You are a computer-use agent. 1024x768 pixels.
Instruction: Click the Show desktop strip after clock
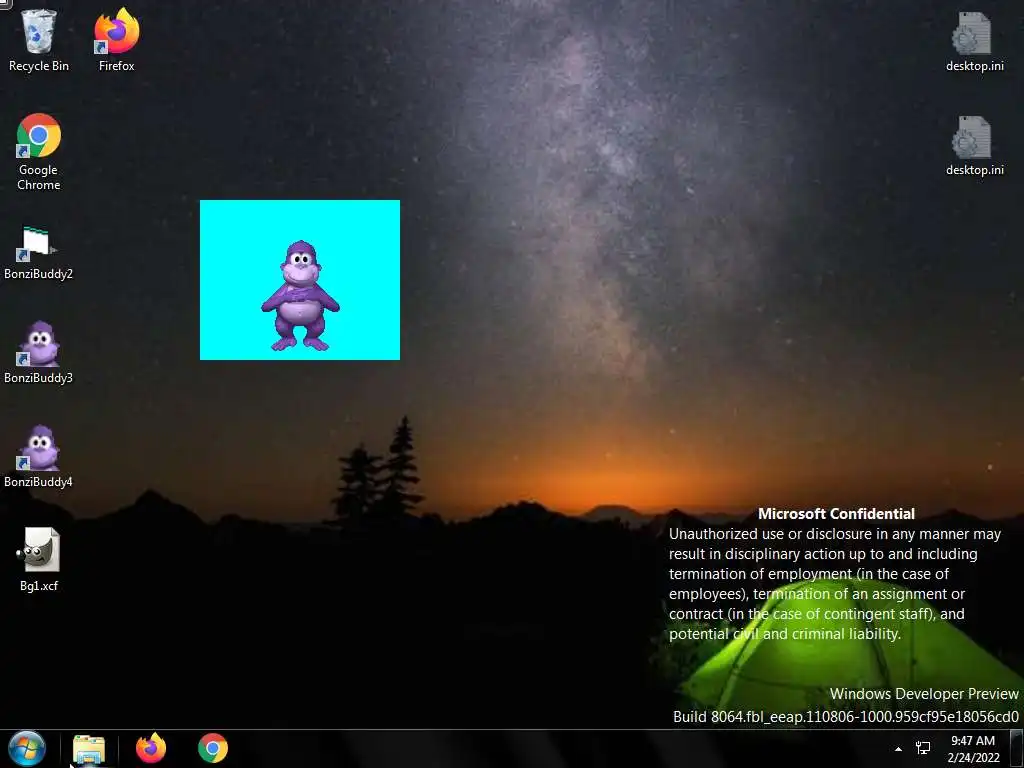1017,749
